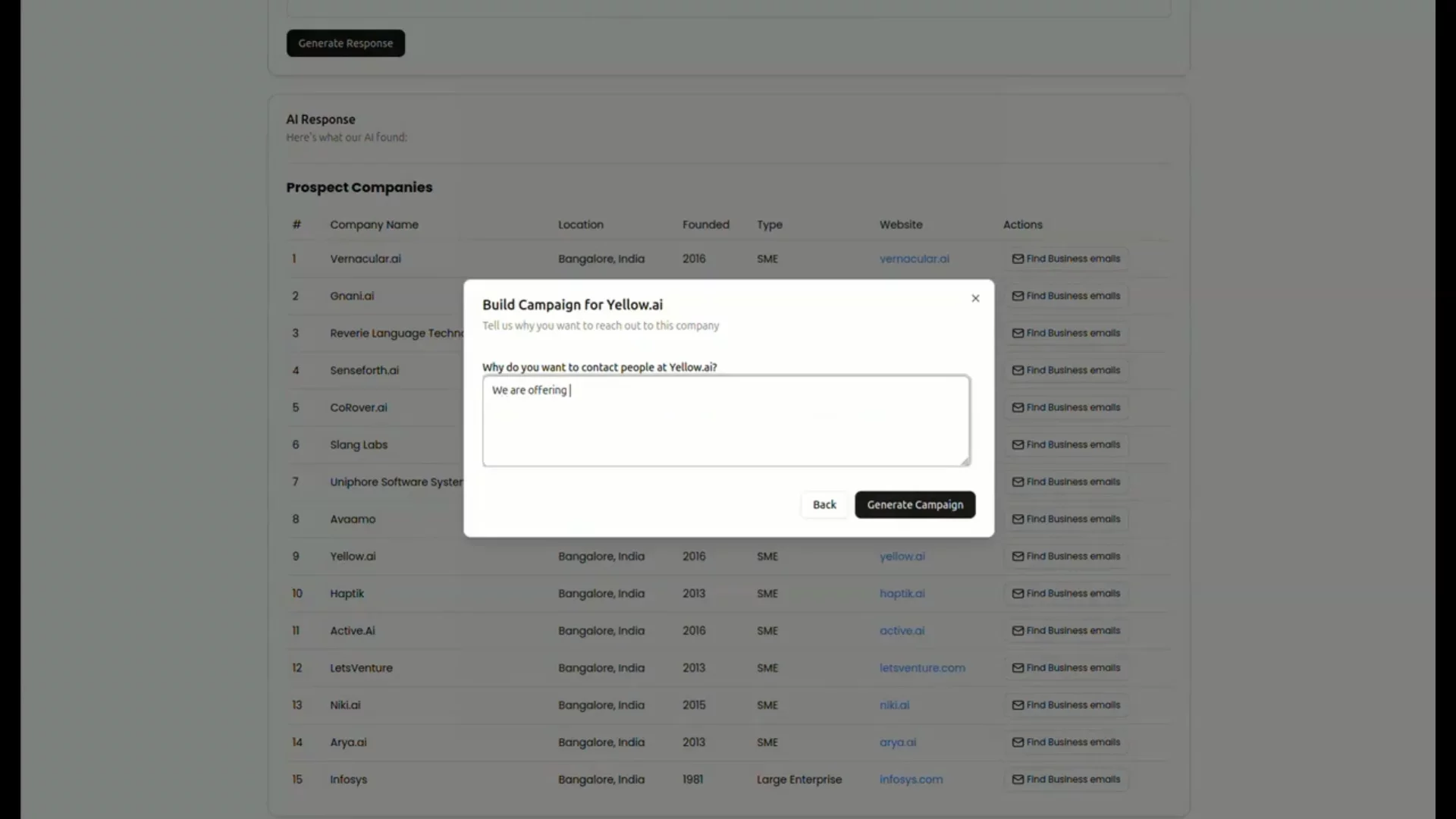
Task: Click the envelope icon for Gnani.ai emails
Action: [1018, 296]
